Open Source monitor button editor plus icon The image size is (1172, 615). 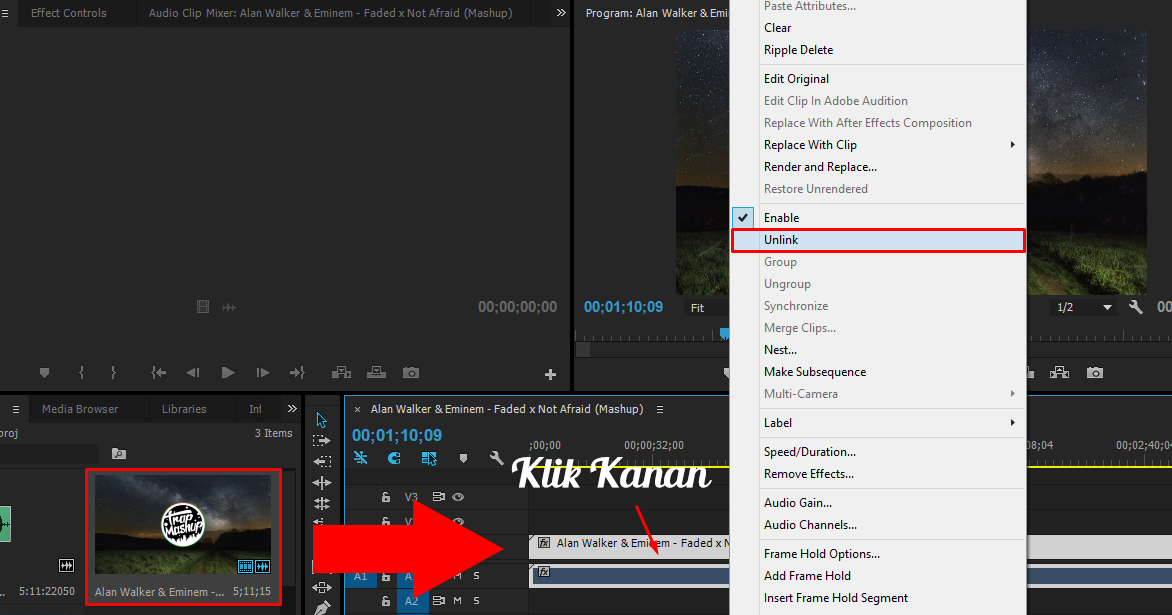pos(550,374)
